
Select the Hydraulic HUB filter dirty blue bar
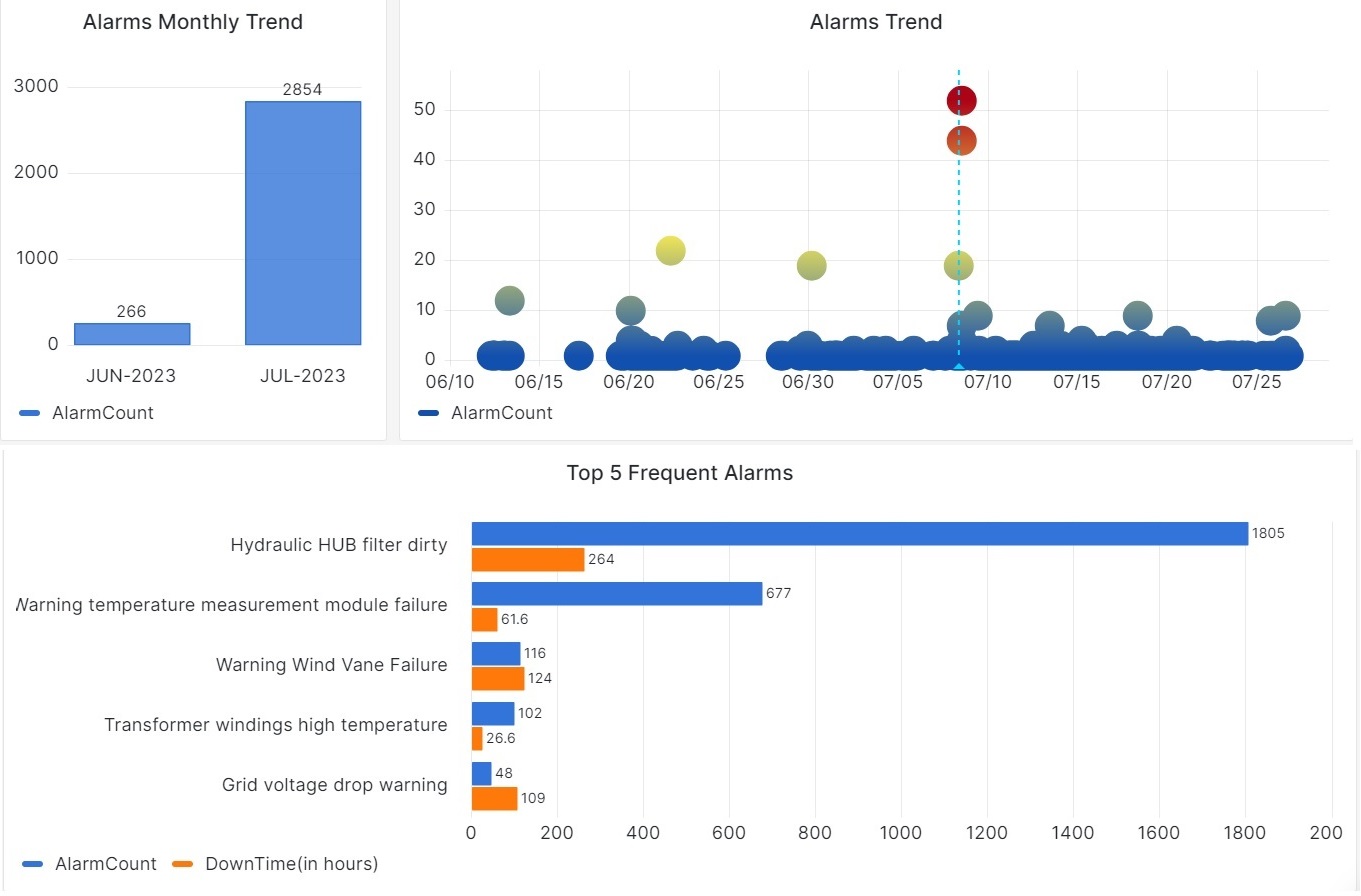pyautogui.click(x=859, y=534)
